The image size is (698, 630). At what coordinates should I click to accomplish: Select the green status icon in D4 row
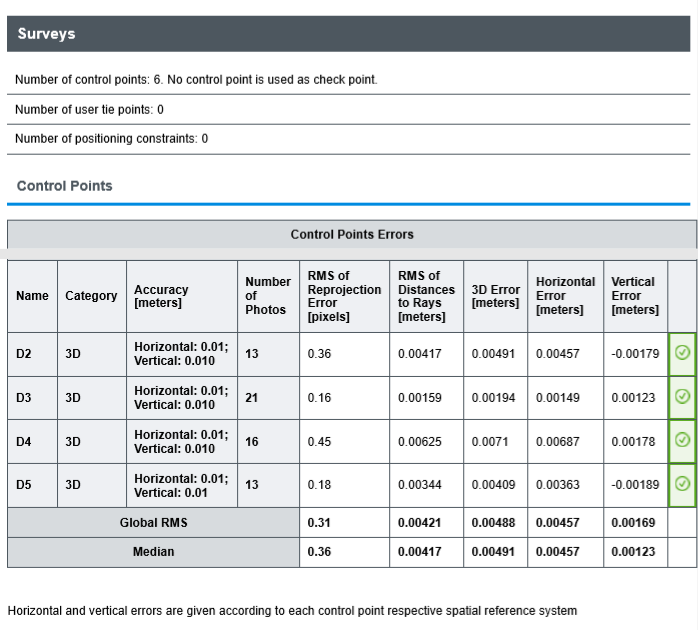pyautogui.click(x=682, y=441)
